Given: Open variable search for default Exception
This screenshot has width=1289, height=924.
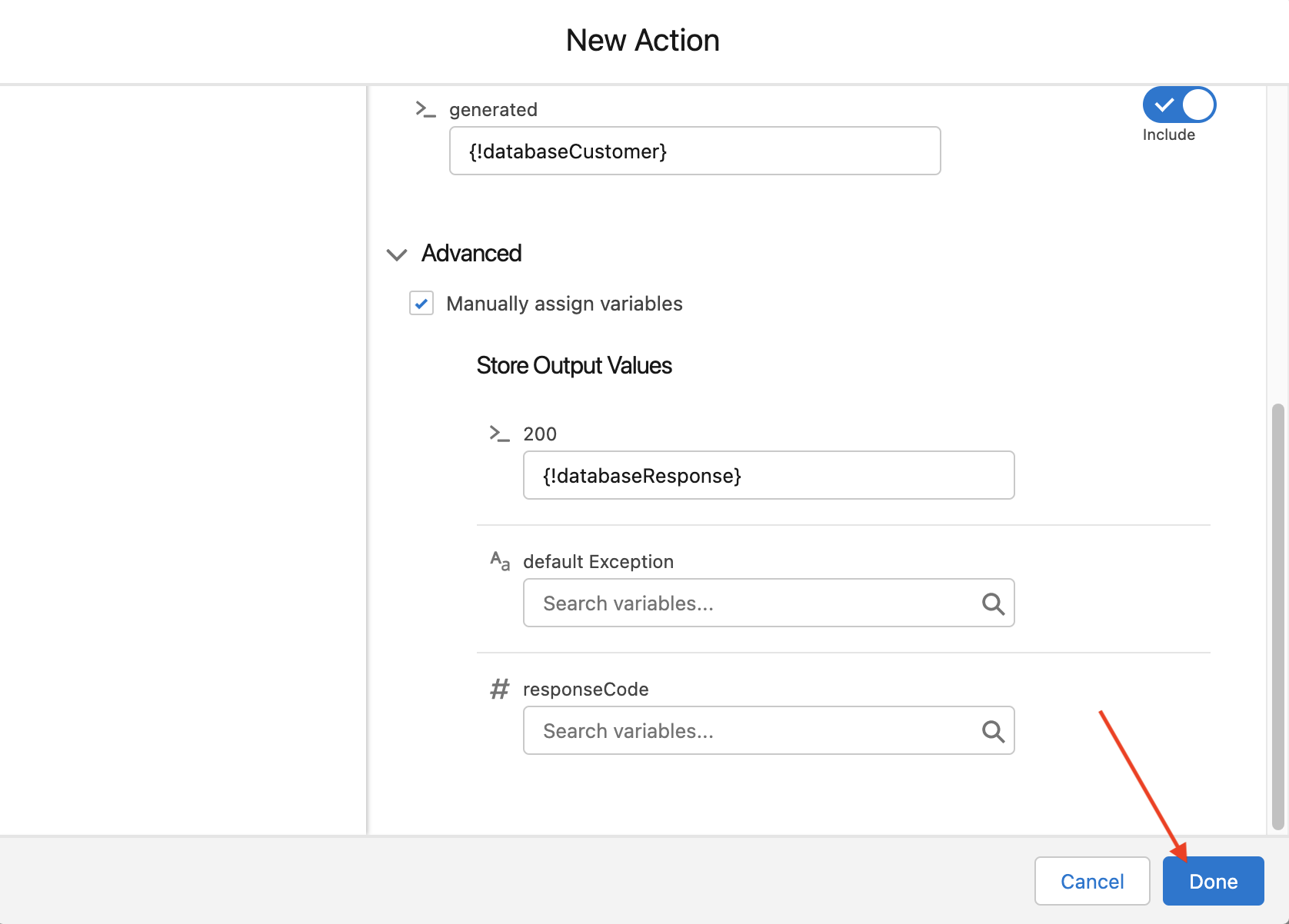Looking at the screenshot, I should tap(993, 603).
